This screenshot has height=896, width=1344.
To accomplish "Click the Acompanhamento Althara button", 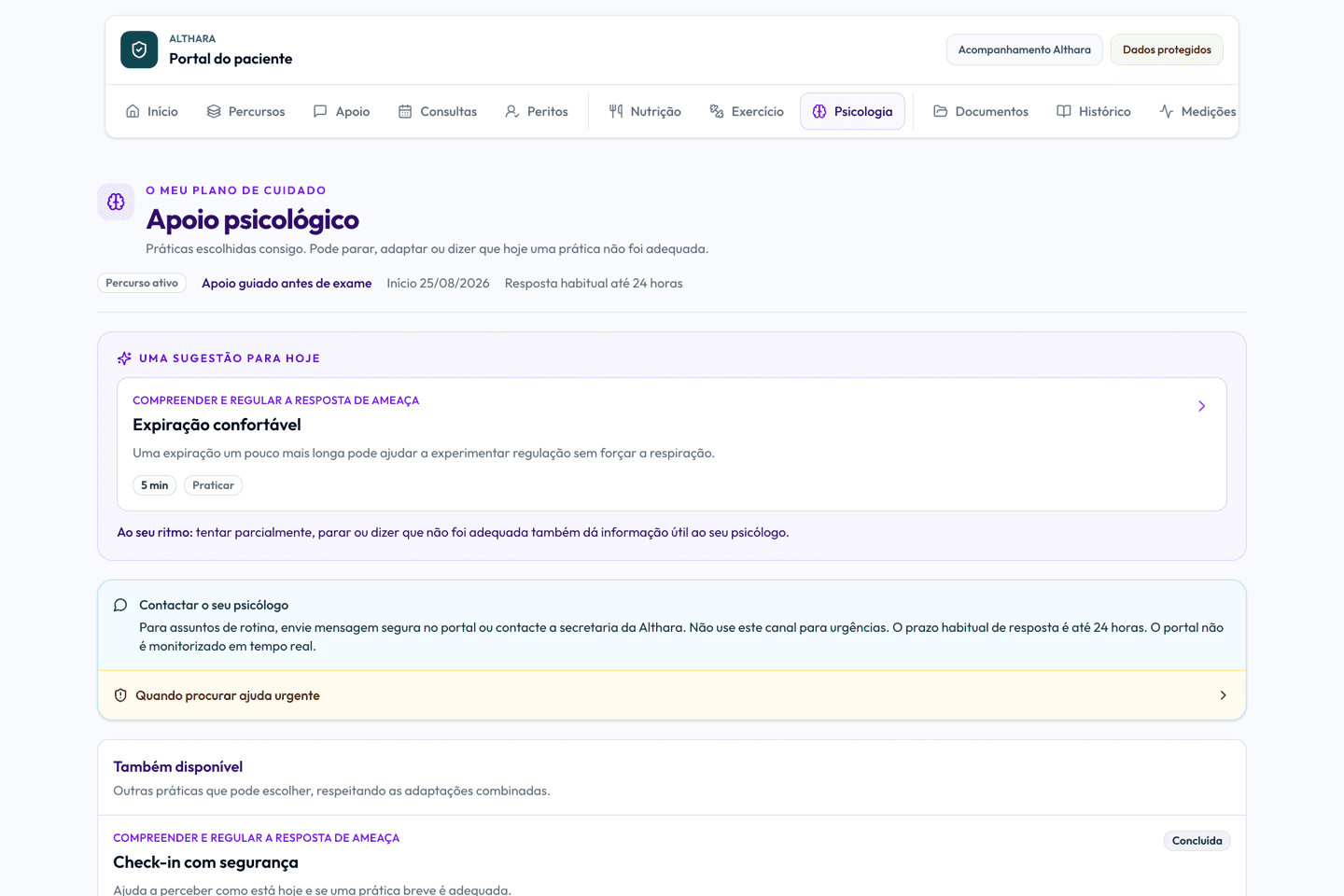I will [x=1025, y=49].
